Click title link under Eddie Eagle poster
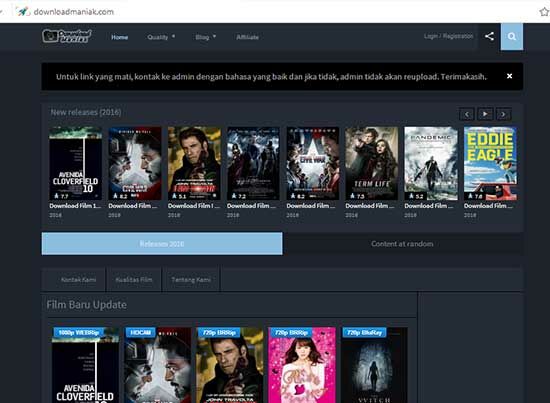Image resolution: width=550 pixels, height=403 pixels. click(488, 206)
